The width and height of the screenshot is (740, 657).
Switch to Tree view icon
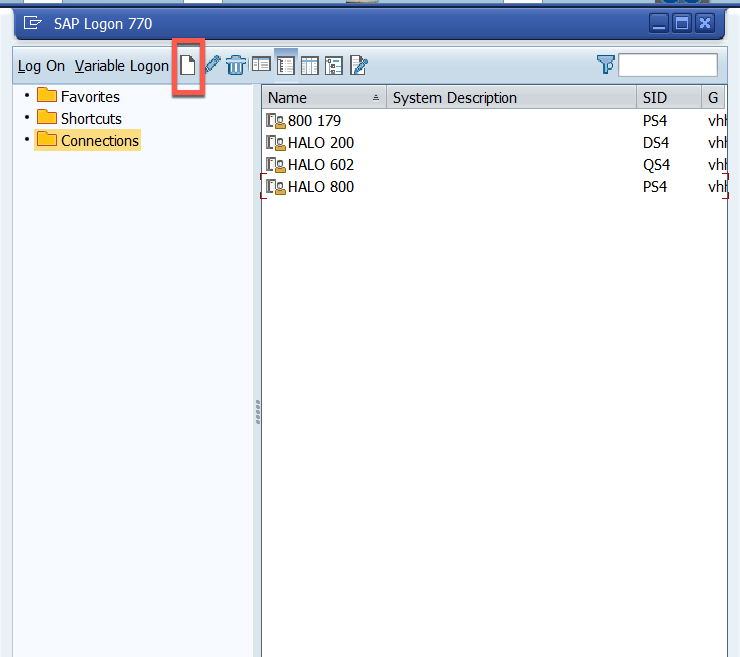tap(334, 66)
